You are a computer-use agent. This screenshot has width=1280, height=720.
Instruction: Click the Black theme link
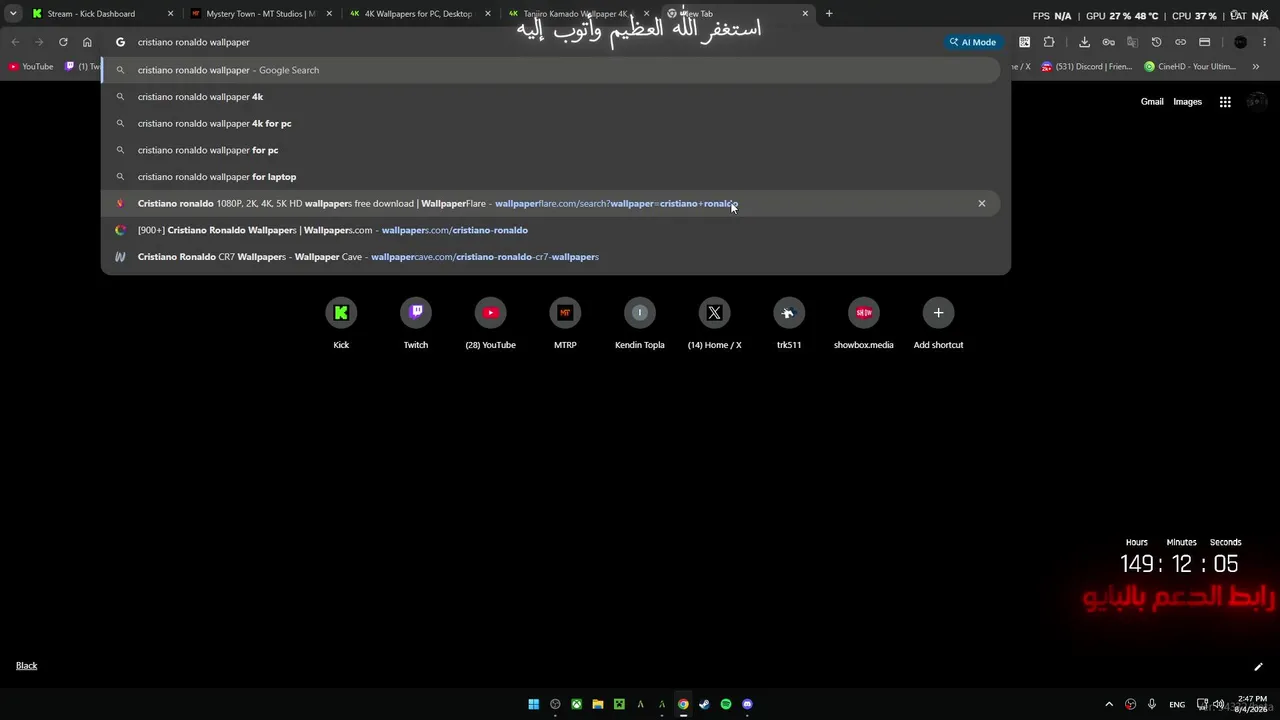(x=26, y=666)
